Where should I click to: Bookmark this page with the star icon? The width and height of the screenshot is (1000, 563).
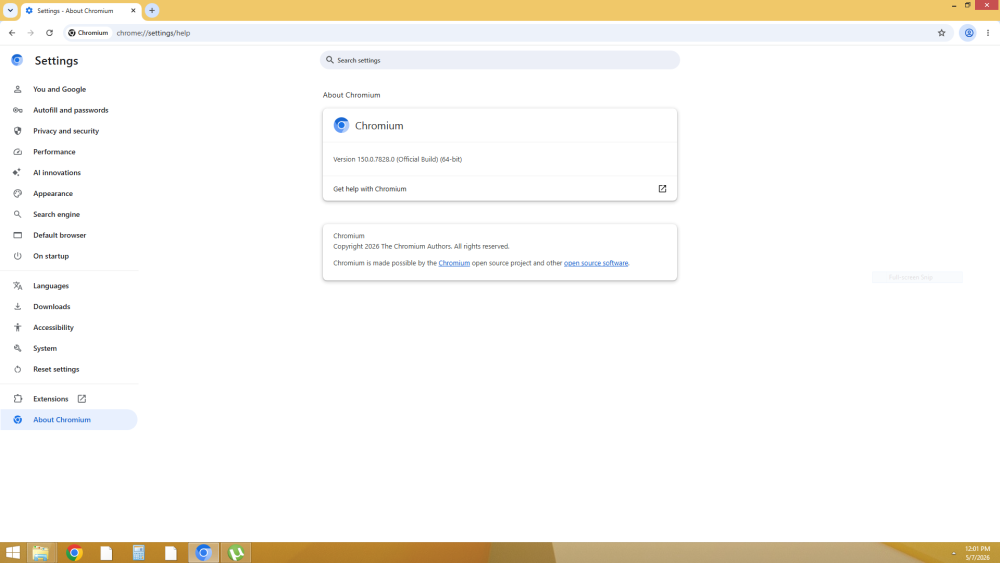(x=941, y=33)
